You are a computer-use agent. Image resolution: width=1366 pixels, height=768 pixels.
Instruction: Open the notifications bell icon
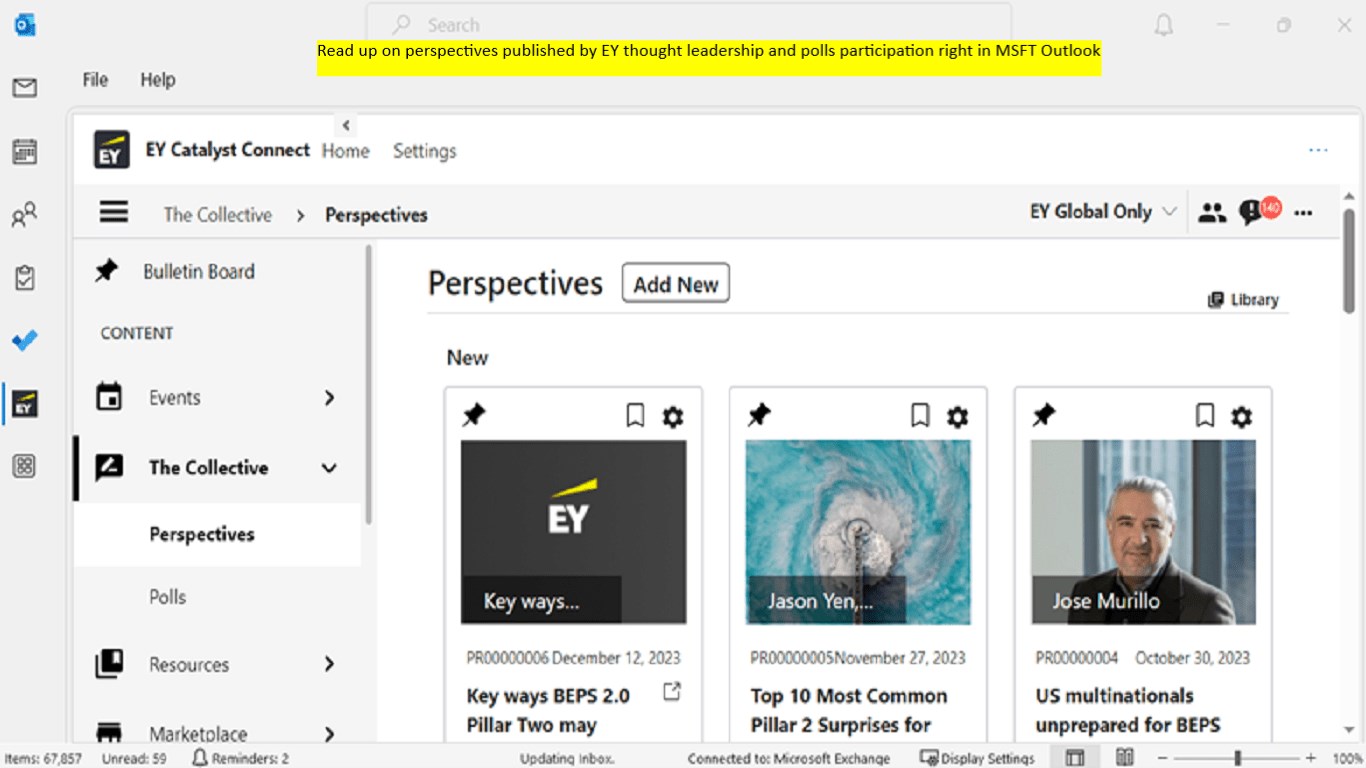coord(1163,26)
